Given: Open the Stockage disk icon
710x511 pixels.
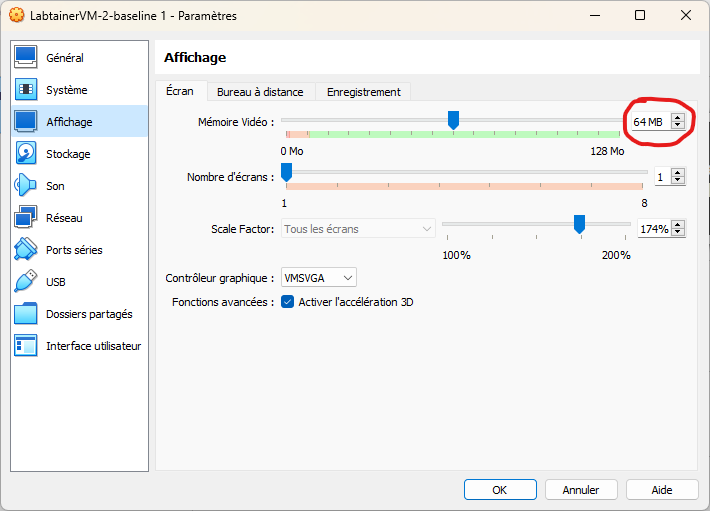Looking at the screenshot, I should [x=26, y=154].
